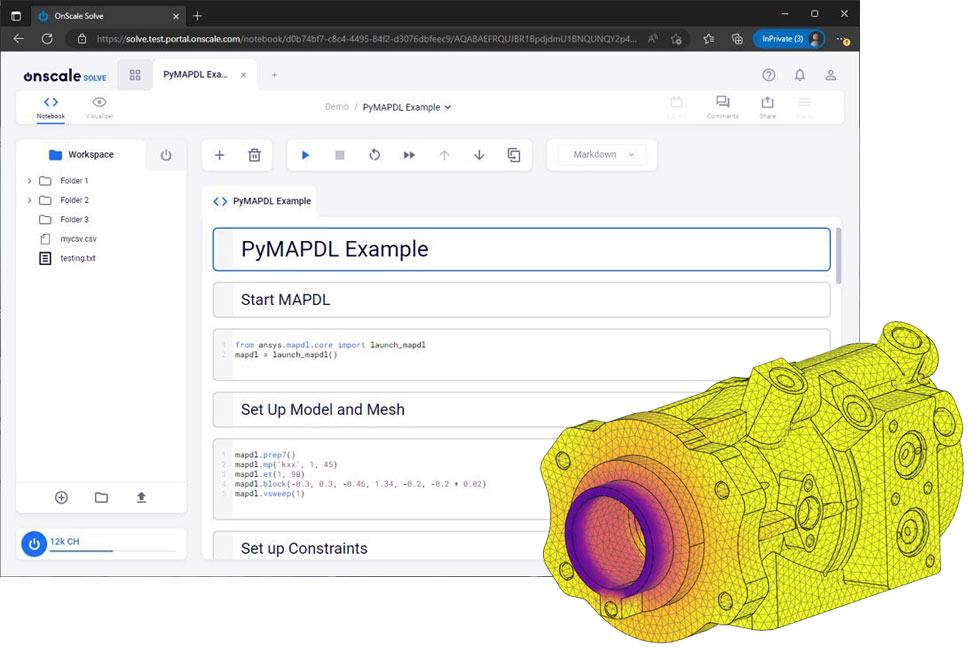The height and width of the screenshot is (651, 969).
Task: Toggle the Workspace power button
Action: [166, 154]
